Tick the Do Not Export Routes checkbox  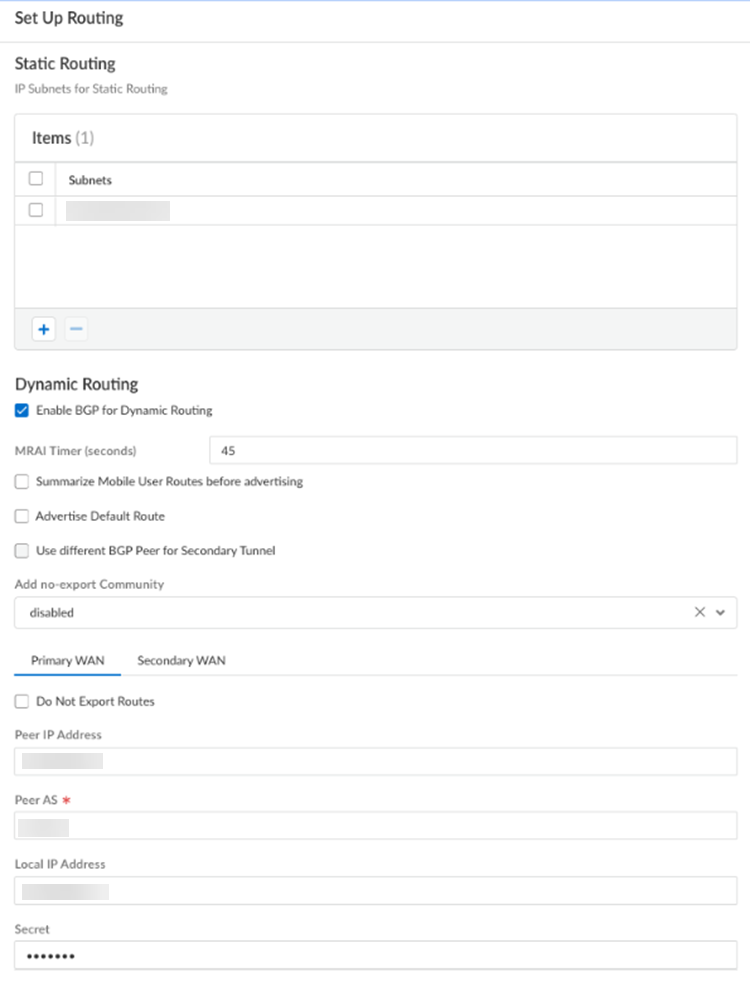(x=22, y=701)
